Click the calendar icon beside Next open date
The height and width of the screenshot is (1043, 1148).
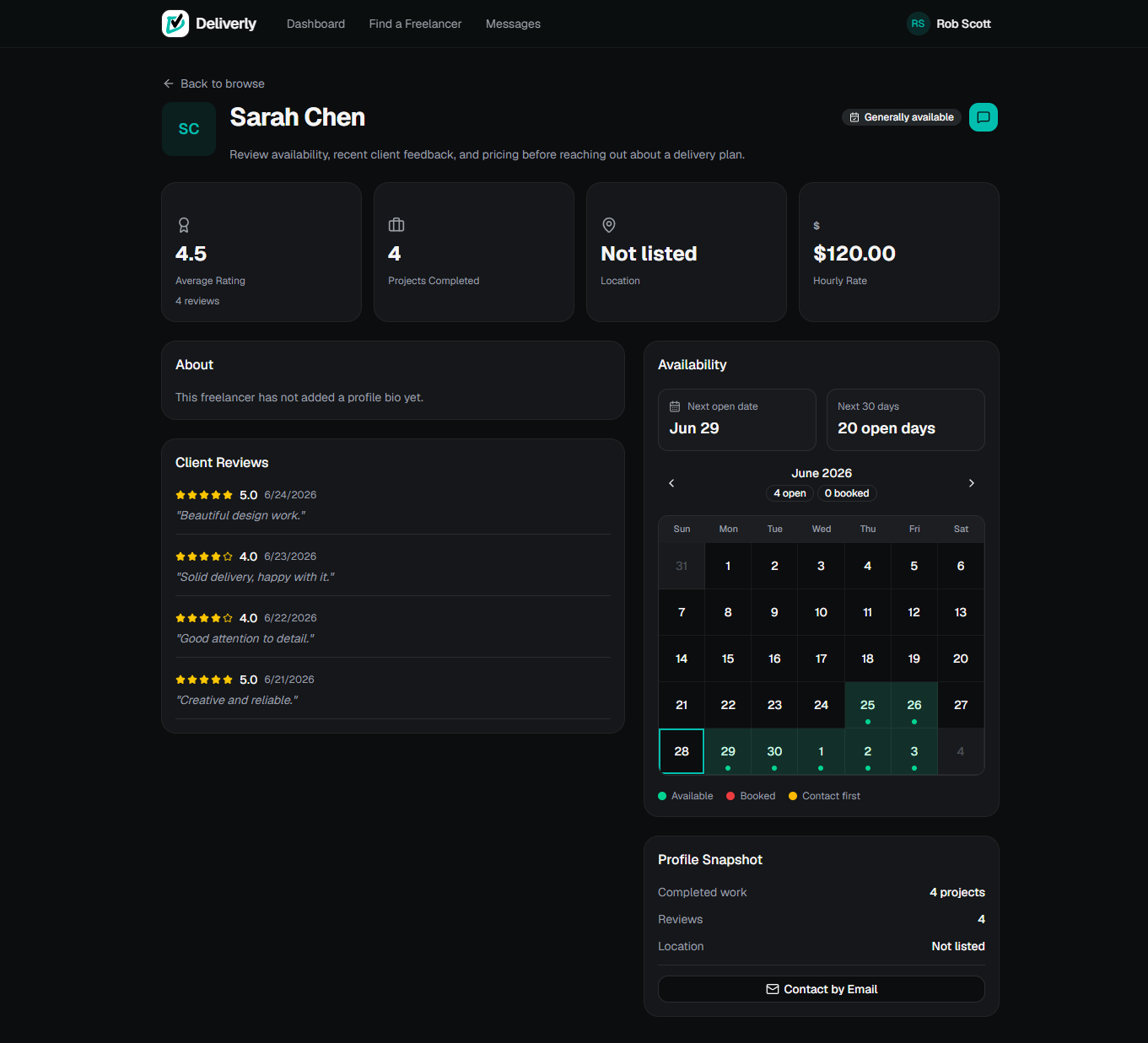675,406
